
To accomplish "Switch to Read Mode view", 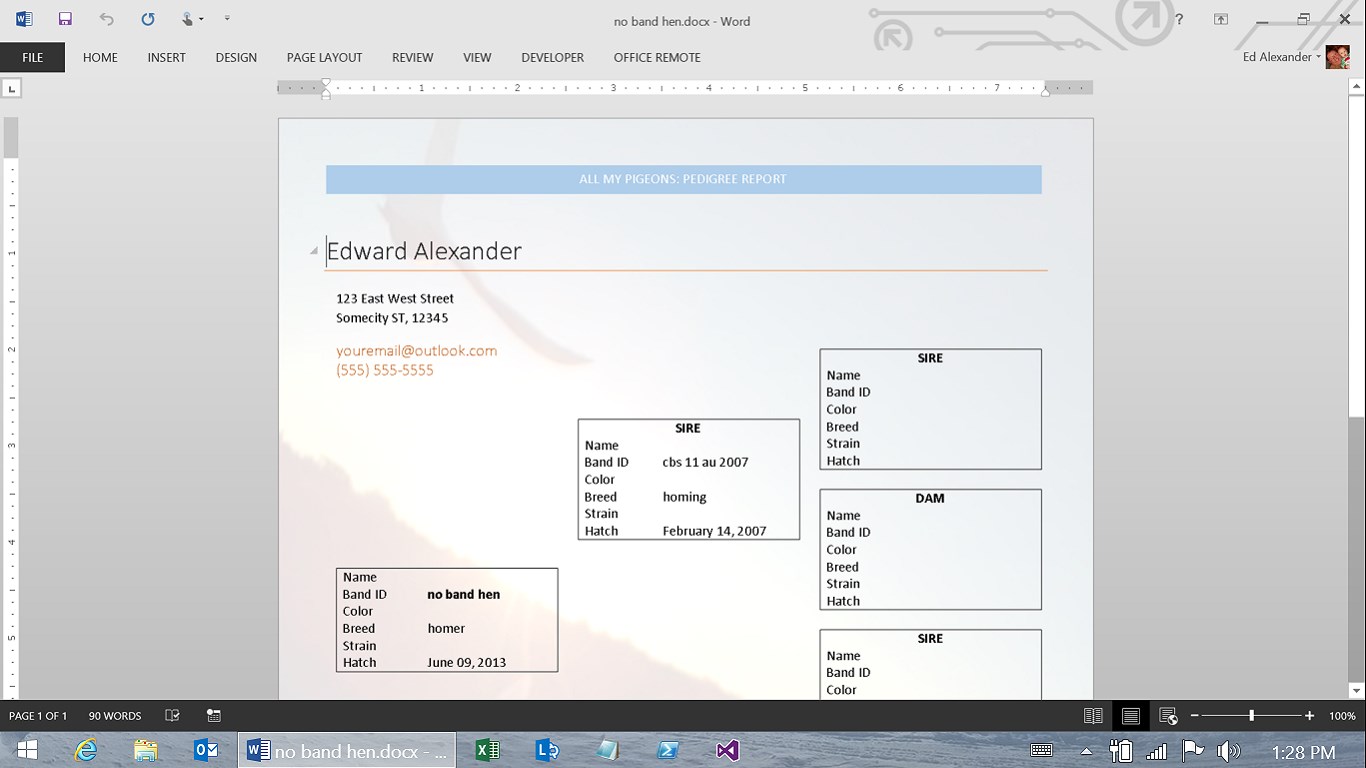I will pos(1093,715).
